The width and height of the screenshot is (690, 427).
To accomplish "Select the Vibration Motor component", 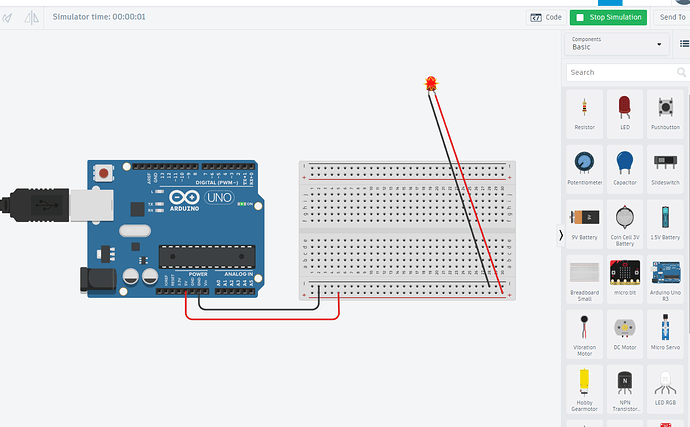I will (584, 334).
